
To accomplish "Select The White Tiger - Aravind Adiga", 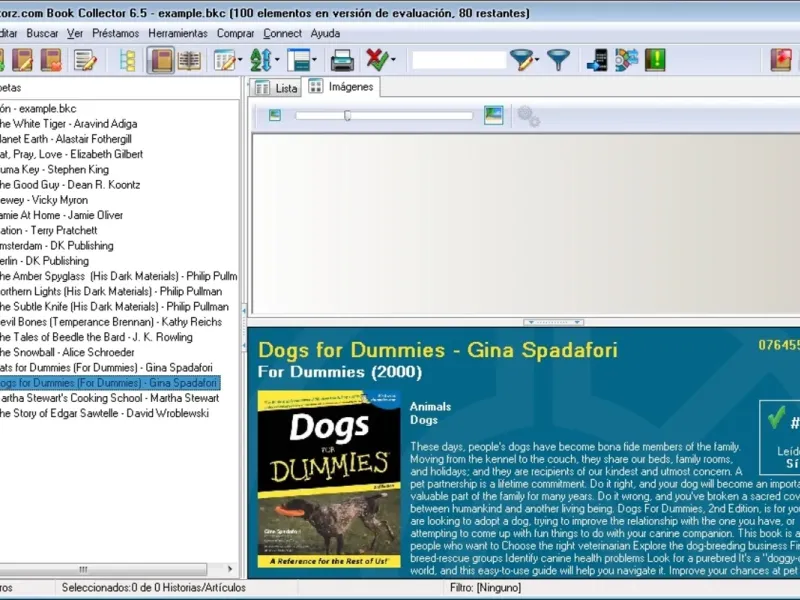I will click(68, 124).
